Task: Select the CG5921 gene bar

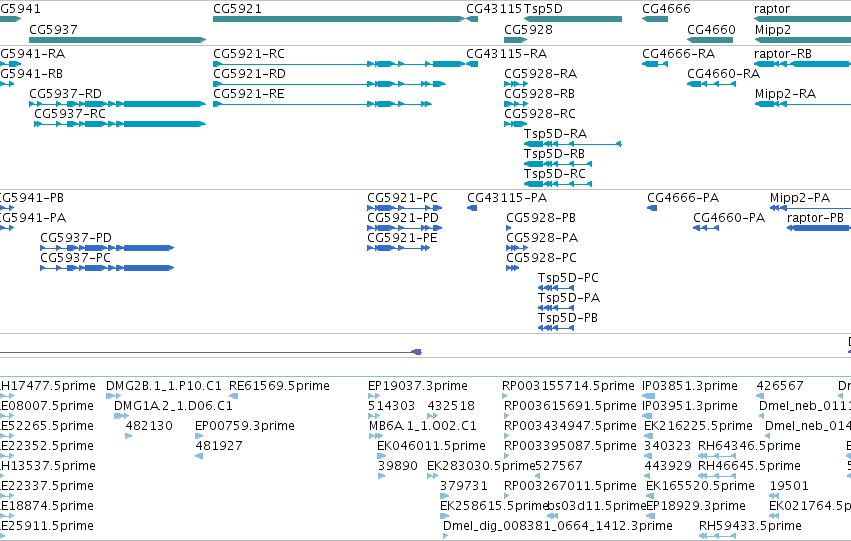Action: tap(339, 19)
